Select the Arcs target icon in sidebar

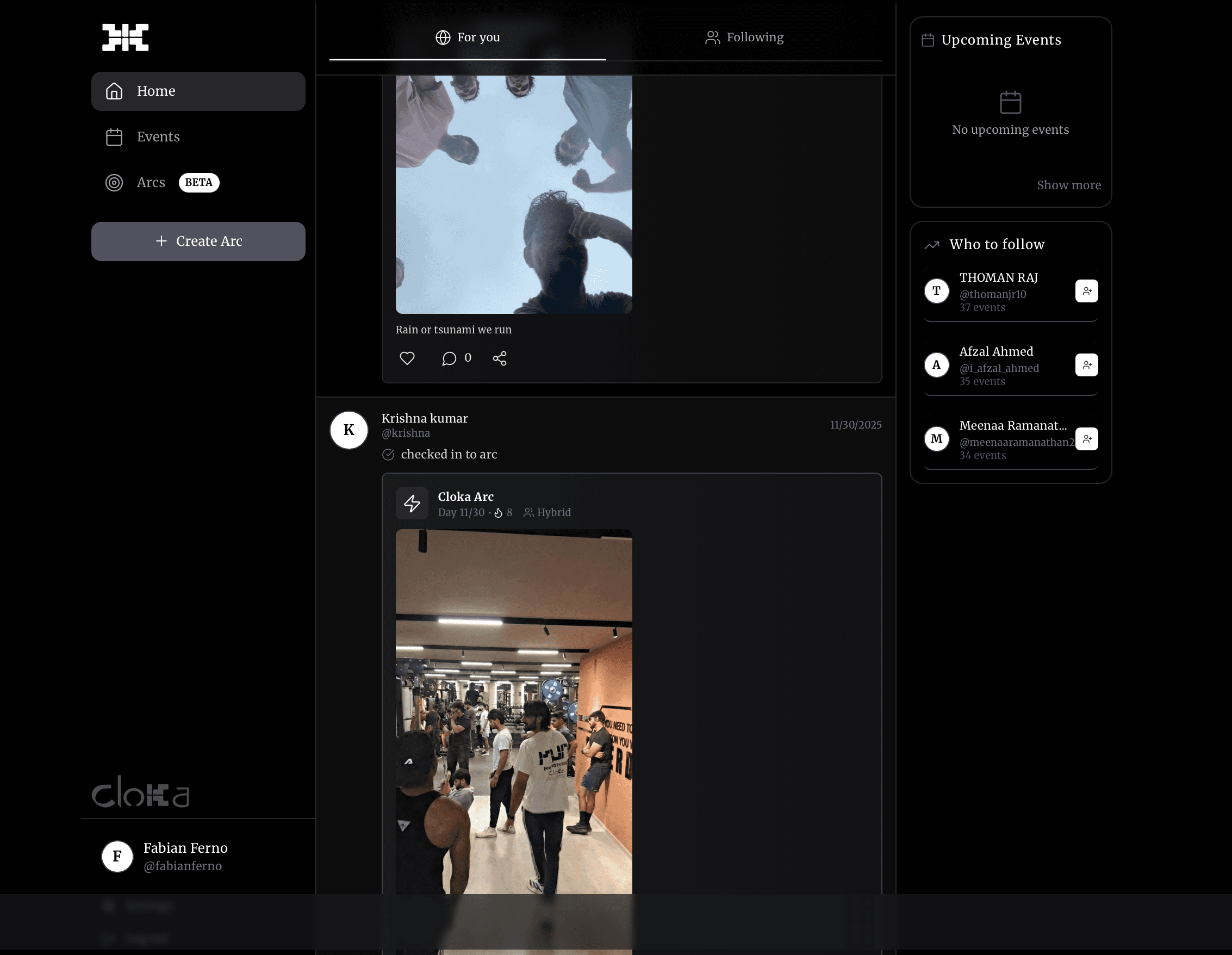pos(115,182)
